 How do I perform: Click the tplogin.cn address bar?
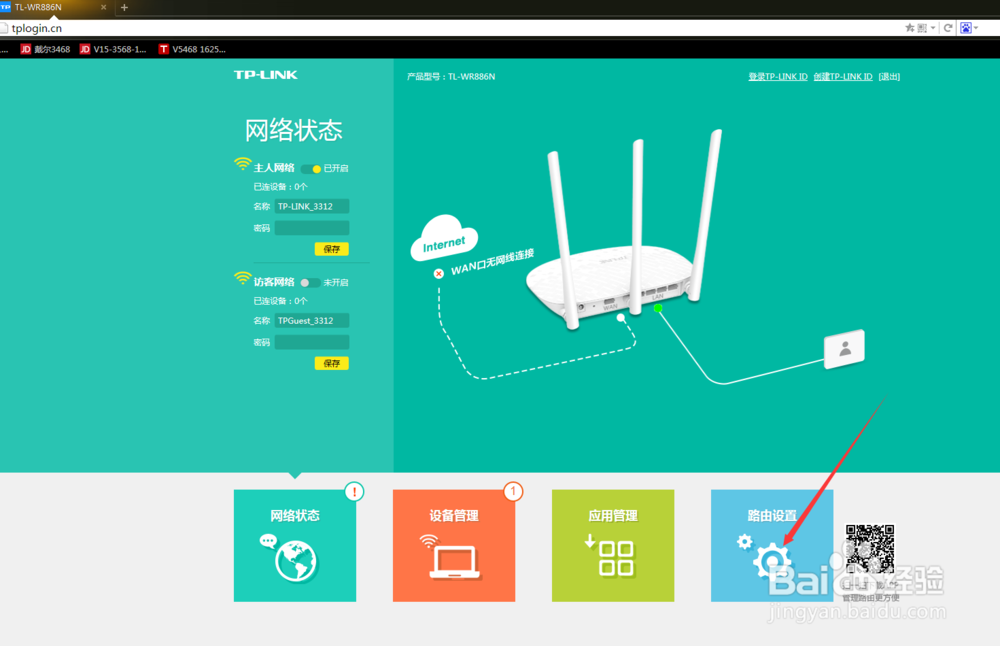tap(446, 28)
